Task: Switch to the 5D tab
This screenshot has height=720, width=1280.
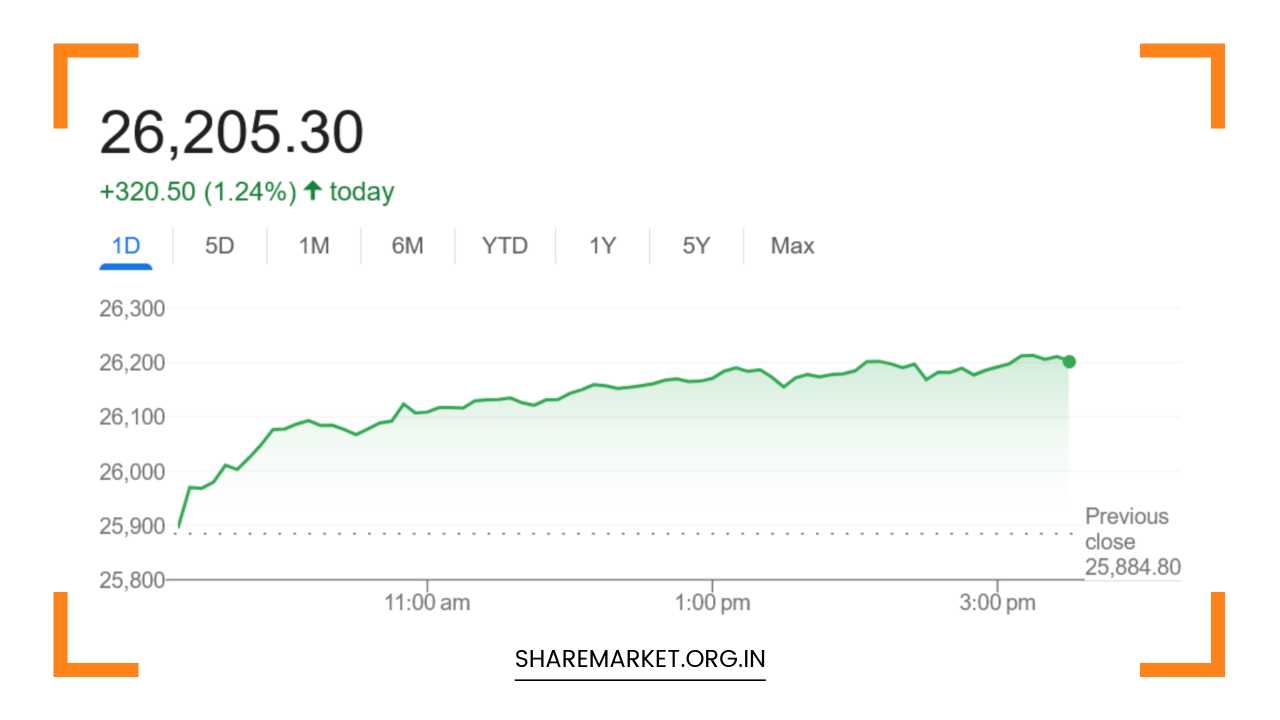Action: point(219,246)
